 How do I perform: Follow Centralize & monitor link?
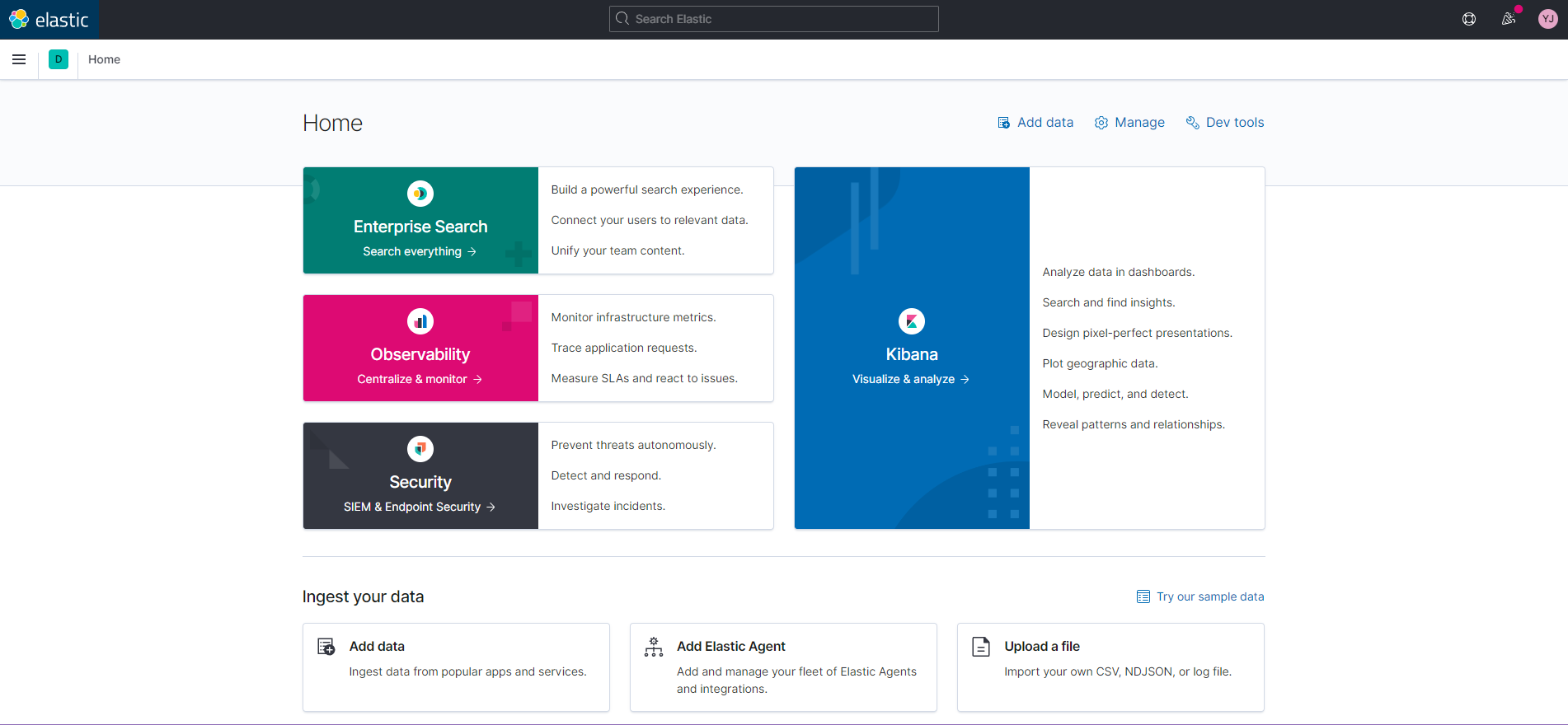coord(420,379)
